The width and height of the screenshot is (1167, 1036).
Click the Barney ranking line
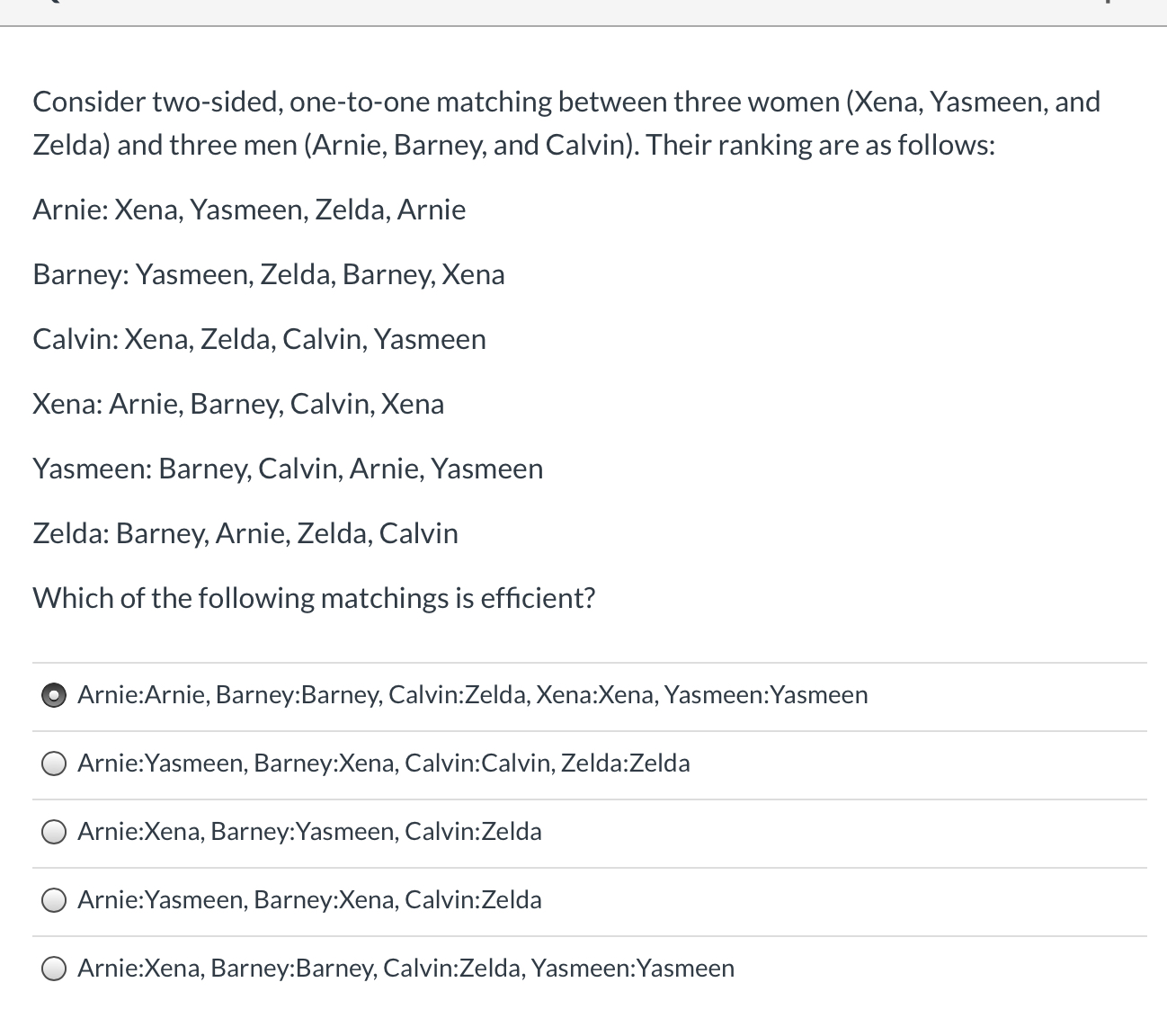tap(269, 274)
